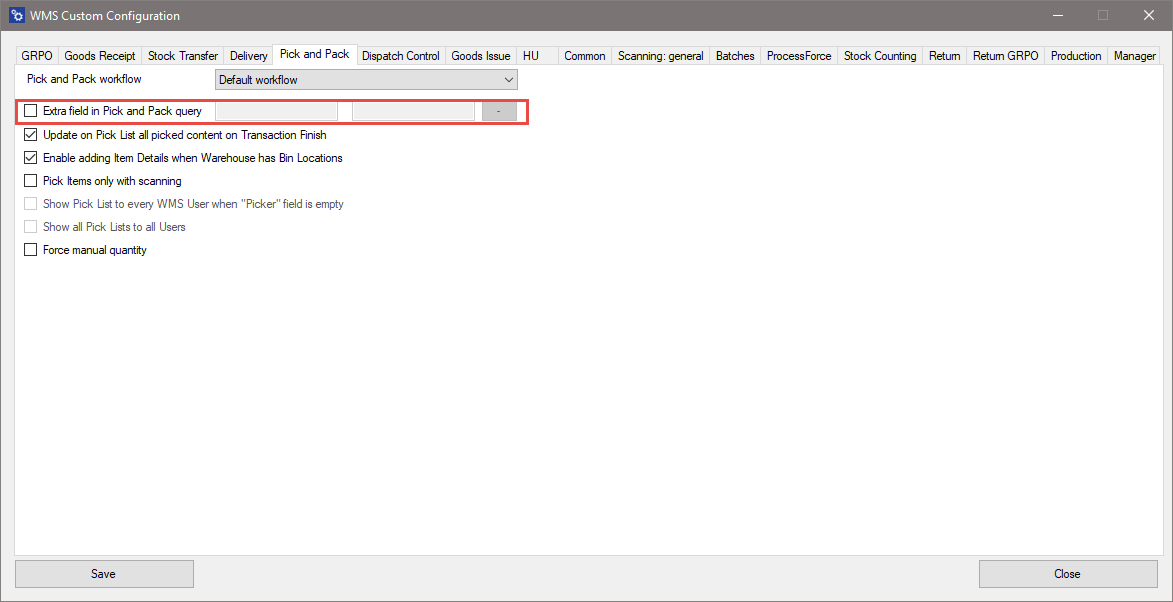Toggle Enable adding Item Details checkbox

pyautogui.click(x=31, y=158)
